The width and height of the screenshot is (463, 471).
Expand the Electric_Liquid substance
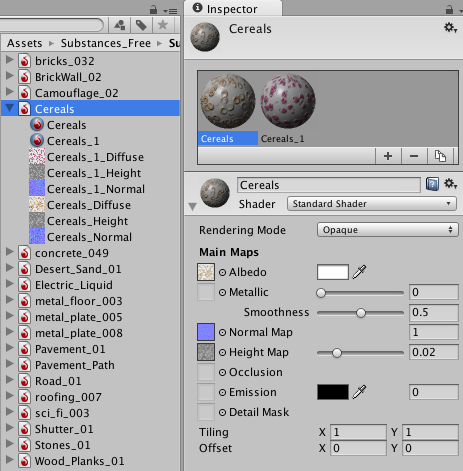click(10, 284)
